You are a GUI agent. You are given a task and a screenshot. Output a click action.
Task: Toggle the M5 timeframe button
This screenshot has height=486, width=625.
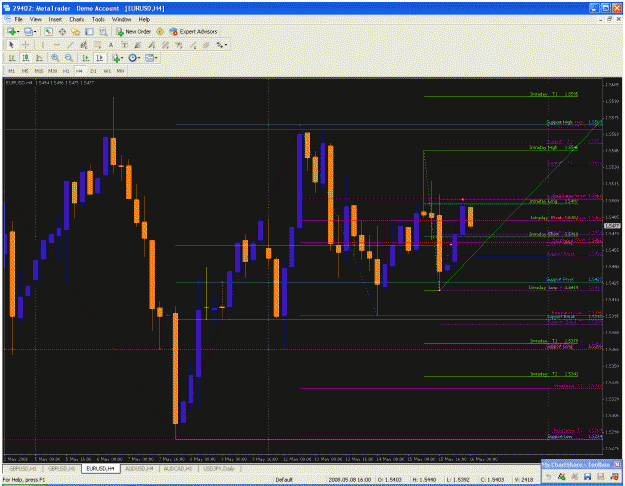pos(25,71)
